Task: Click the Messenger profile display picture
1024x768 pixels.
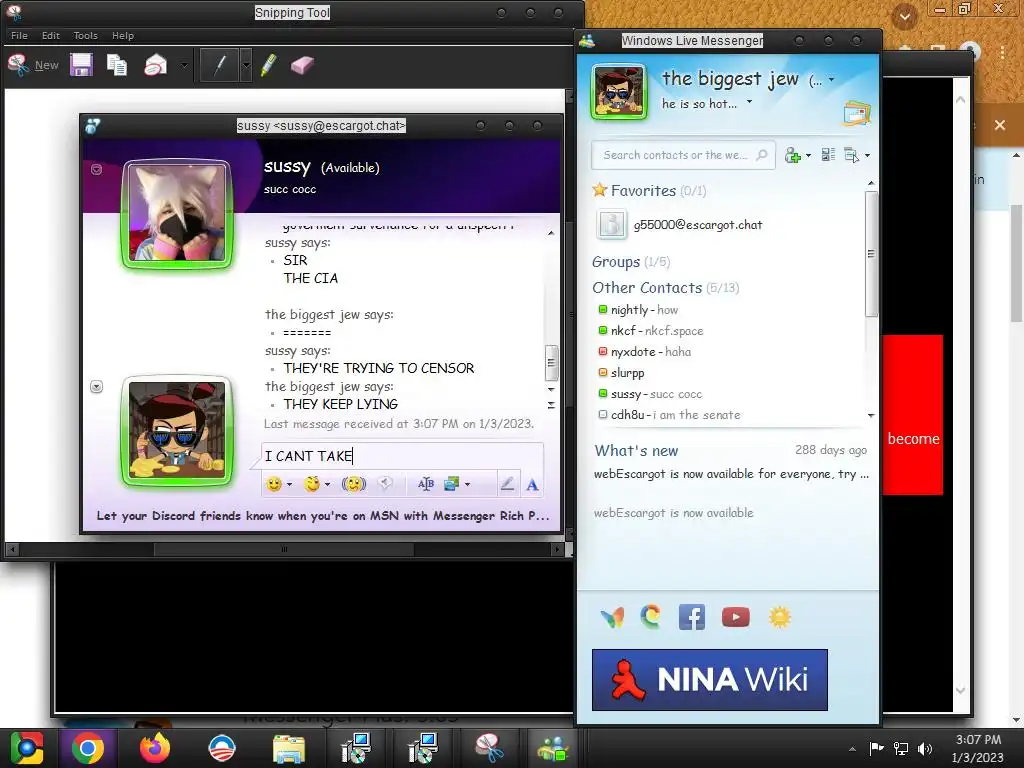Action: [x=619, y=91]
